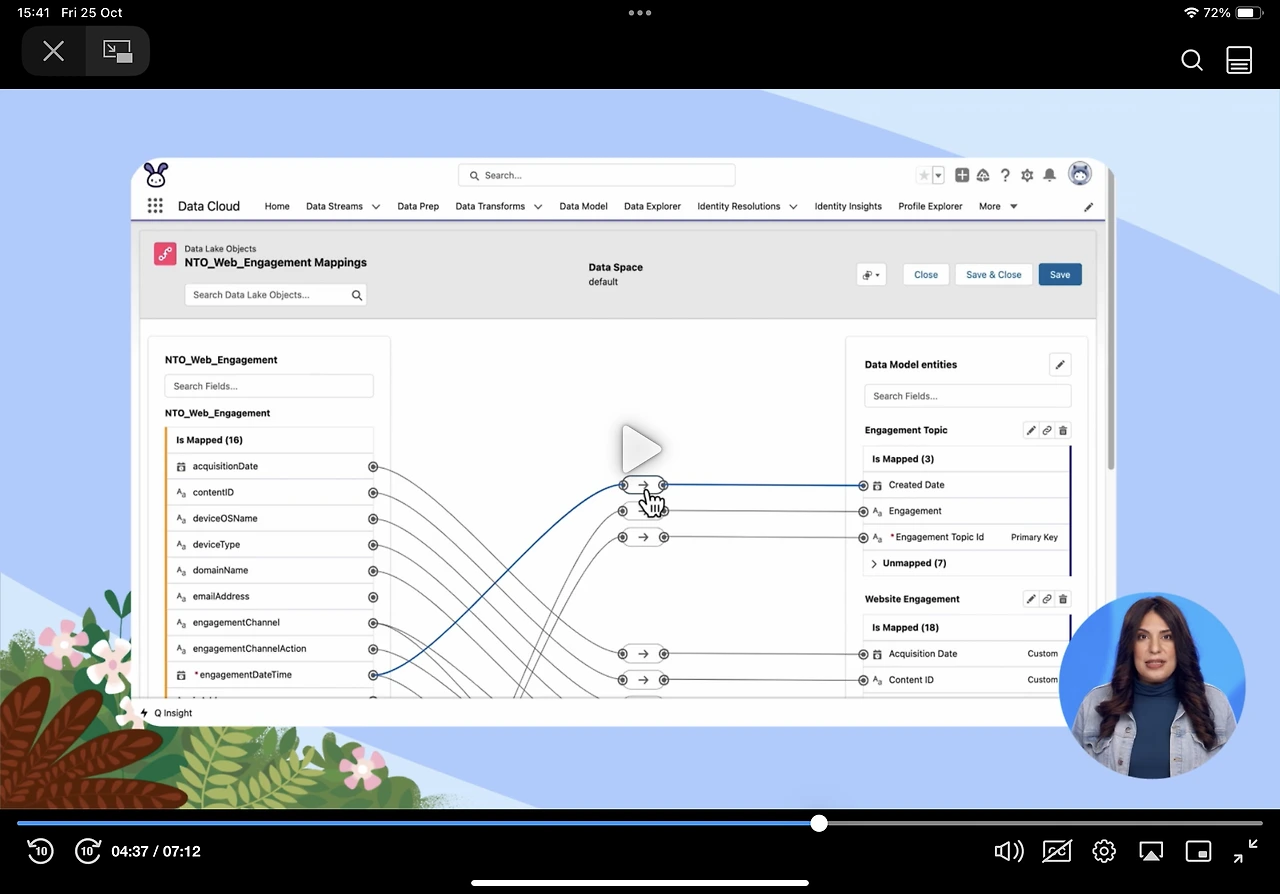The height and width of the screenshot is (894, 1280).
Task: Tap the picture-in-picture icon beside the X
Action: pyautogui.click(x=118, y=51)
